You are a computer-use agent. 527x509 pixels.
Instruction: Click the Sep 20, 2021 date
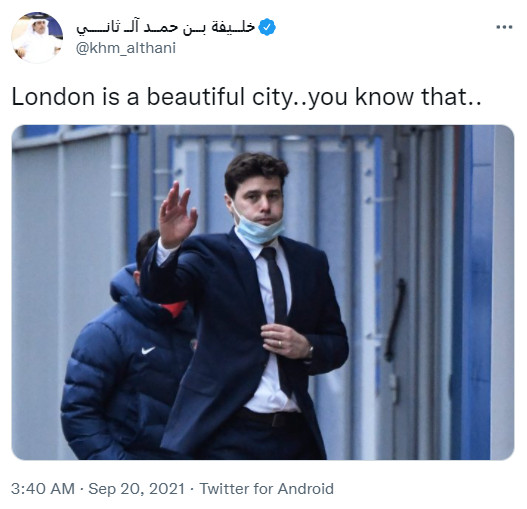136,488
